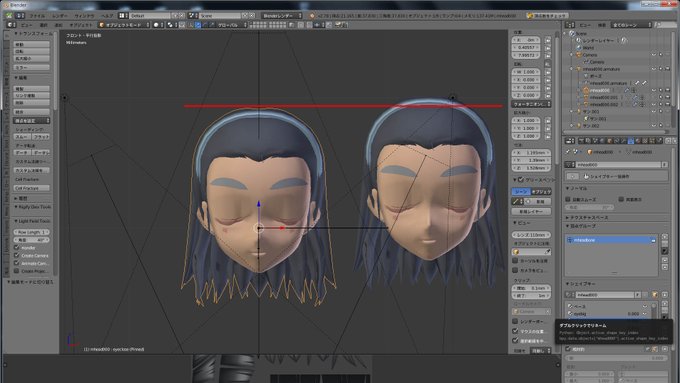Open the Render properties tab icon
This screenshot has height=383, width=680.
(581, 141)
